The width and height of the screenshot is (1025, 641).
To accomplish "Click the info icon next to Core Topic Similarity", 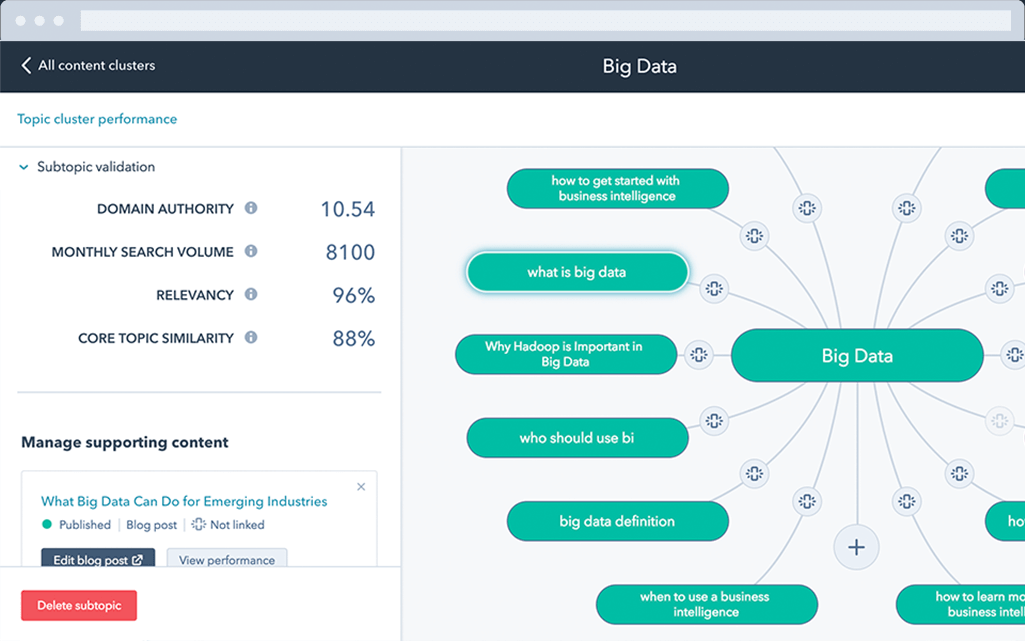I will click(x=251, y=337).
